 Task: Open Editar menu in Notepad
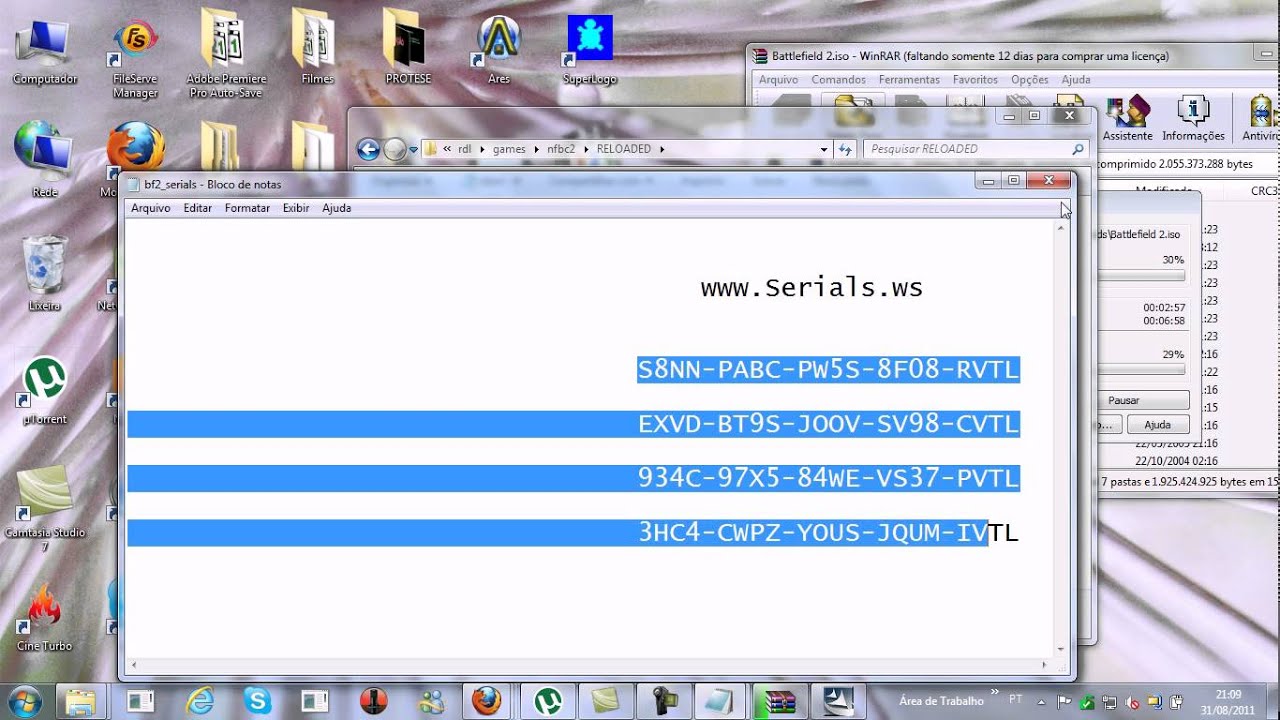tap(197, 208)
